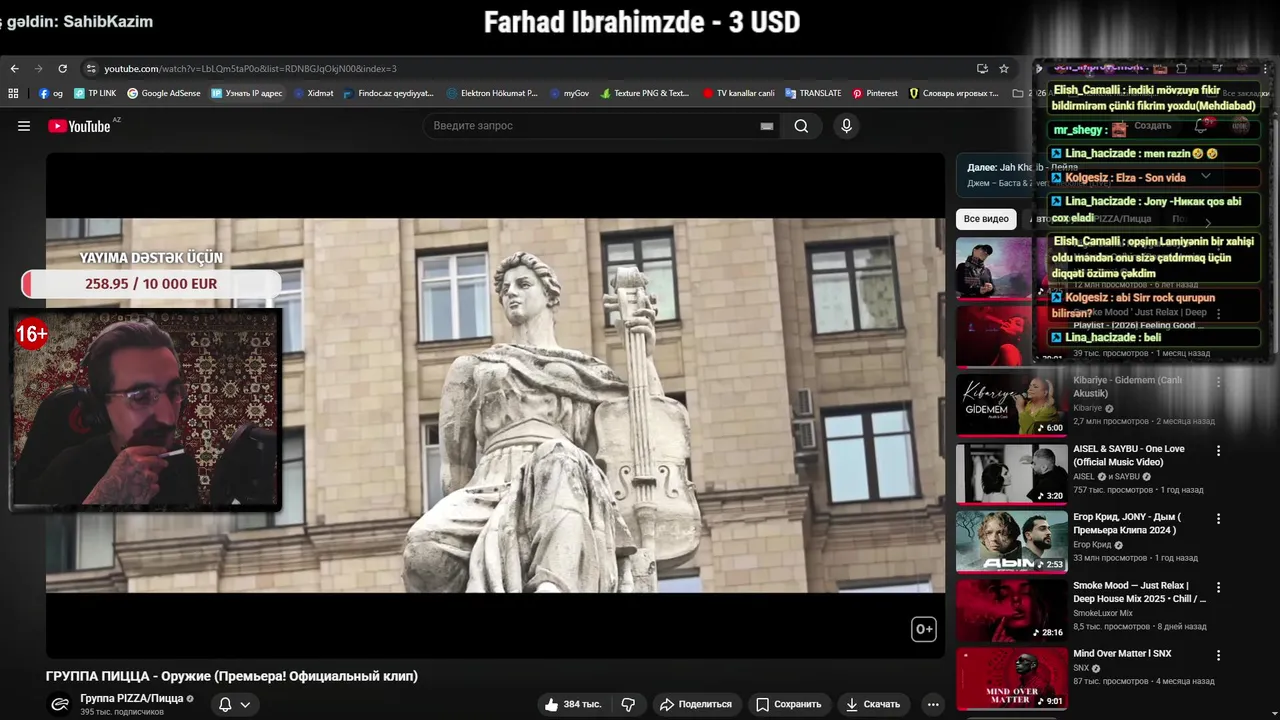This screenshot has height=720, width=1280.
Task: Open the Xidmət bookmark
Action: (x=314, y=93)
